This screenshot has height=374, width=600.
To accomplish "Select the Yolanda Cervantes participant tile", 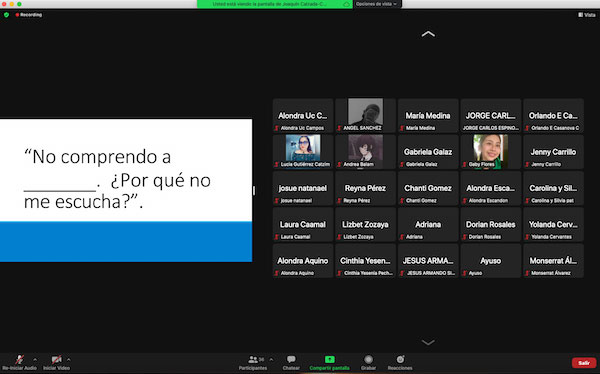I will (553, 224).
